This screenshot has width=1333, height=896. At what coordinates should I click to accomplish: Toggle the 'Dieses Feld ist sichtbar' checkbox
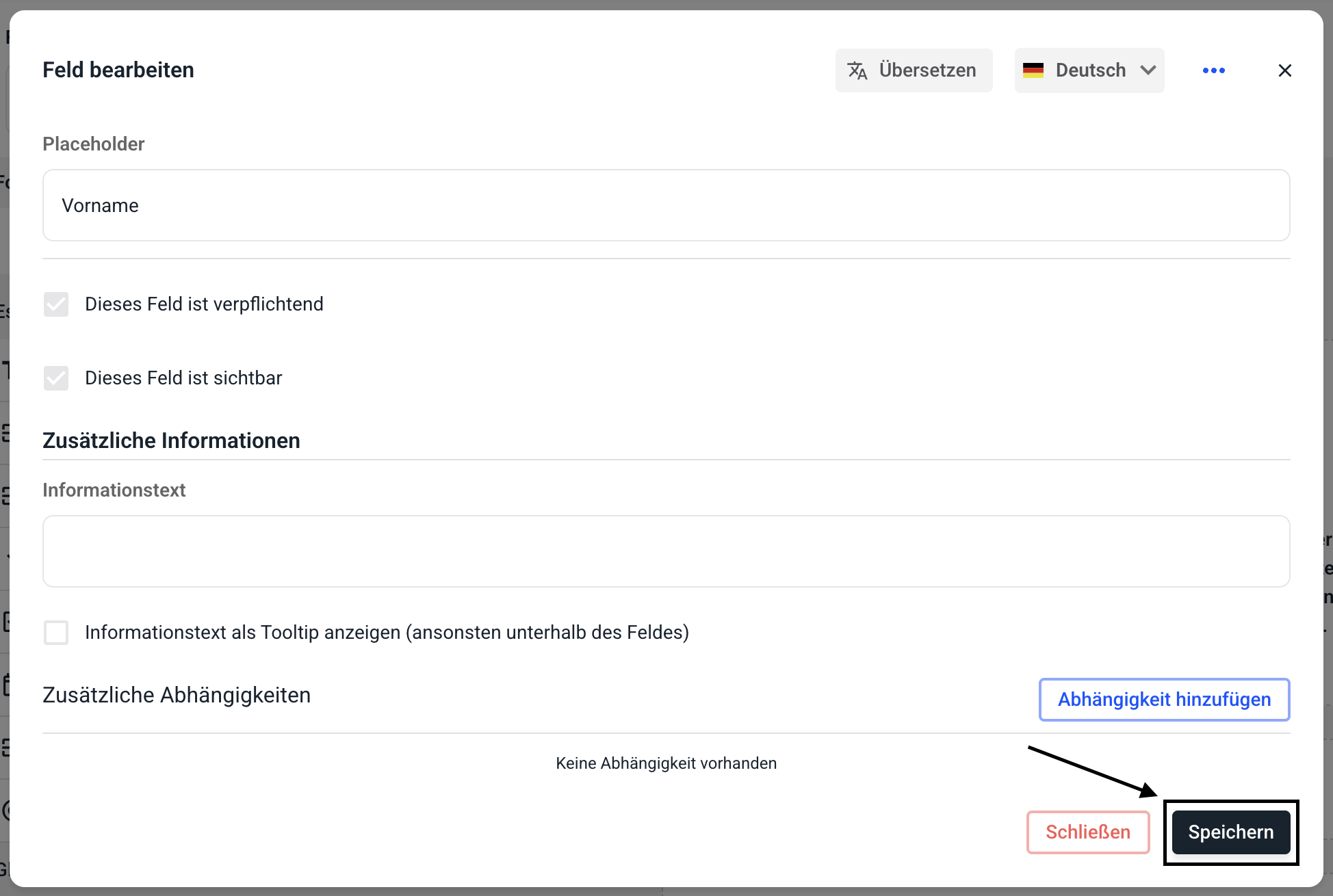pyautogui.click(x=56, y=378)
